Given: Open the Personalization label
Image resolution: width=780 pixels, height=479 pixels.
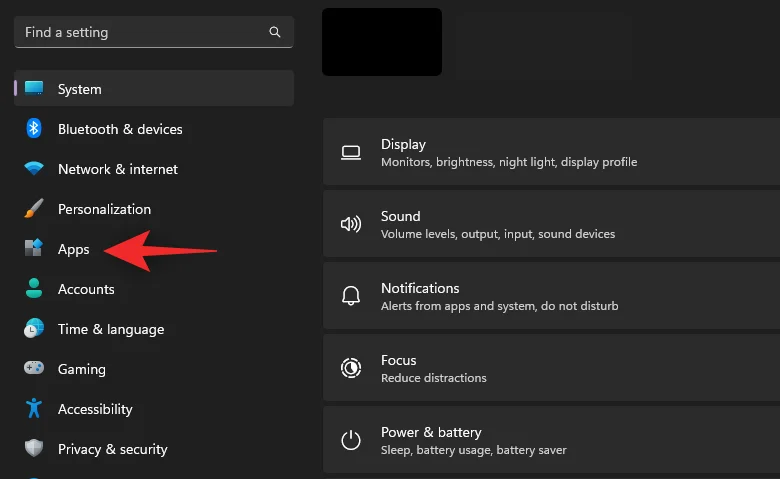Looking at the screenshot, I should coord(104,209).
